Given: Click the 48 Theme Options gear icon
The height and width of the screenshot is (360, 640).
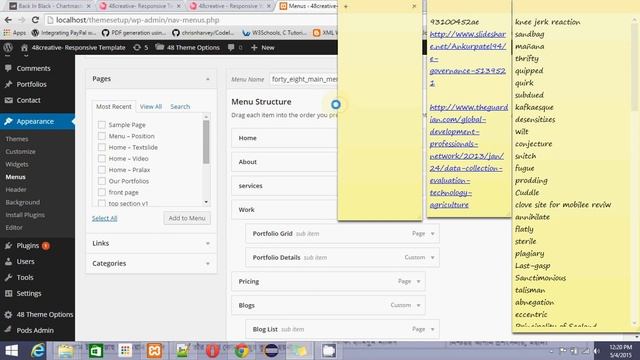Looking at the screenshot, I should pyautogui.click(x=9, y=314).
